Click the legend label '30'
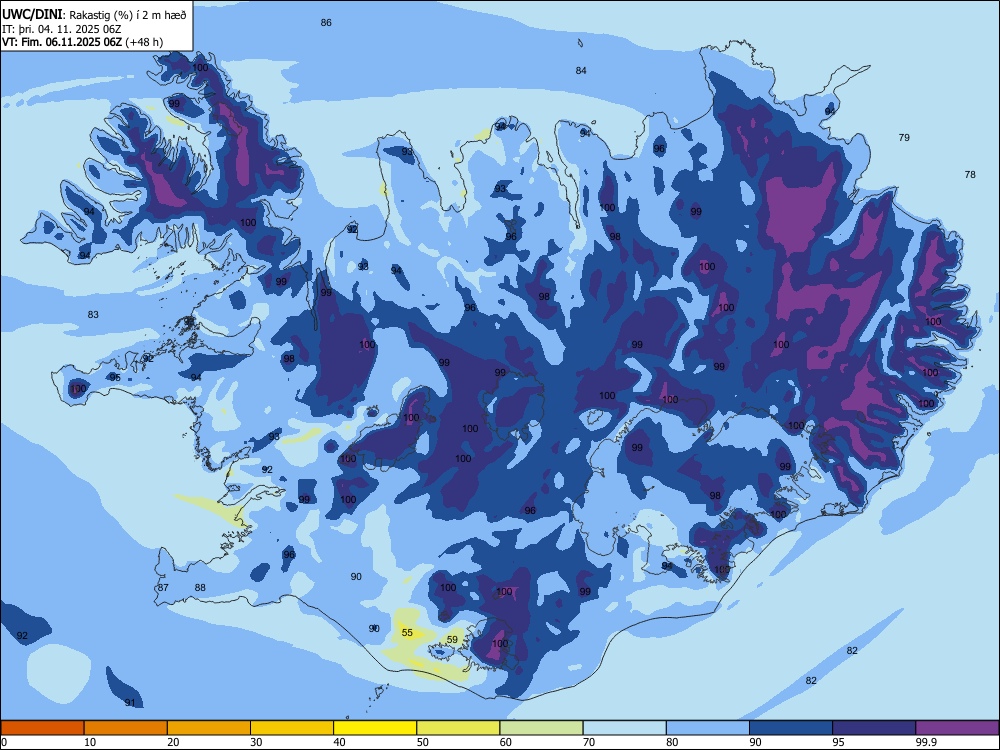The width and height of the screenshot is (1000, 750). click(x=256, y=742)
